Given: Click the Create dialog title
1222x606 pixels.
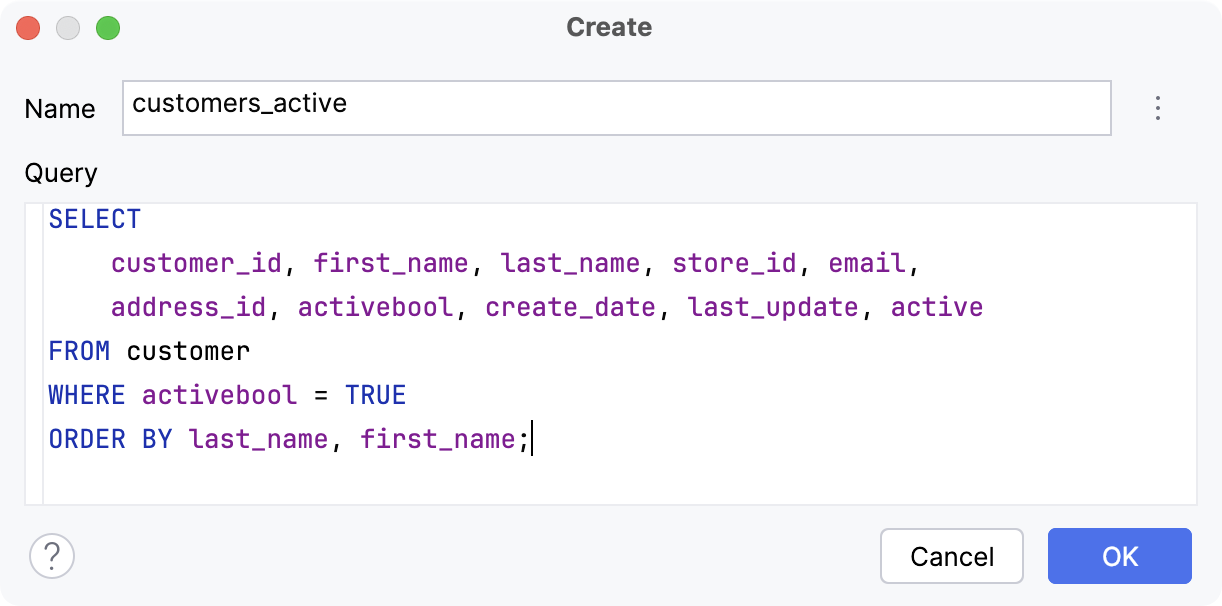Looking at the screenshot, I should (x=609, y=28).
